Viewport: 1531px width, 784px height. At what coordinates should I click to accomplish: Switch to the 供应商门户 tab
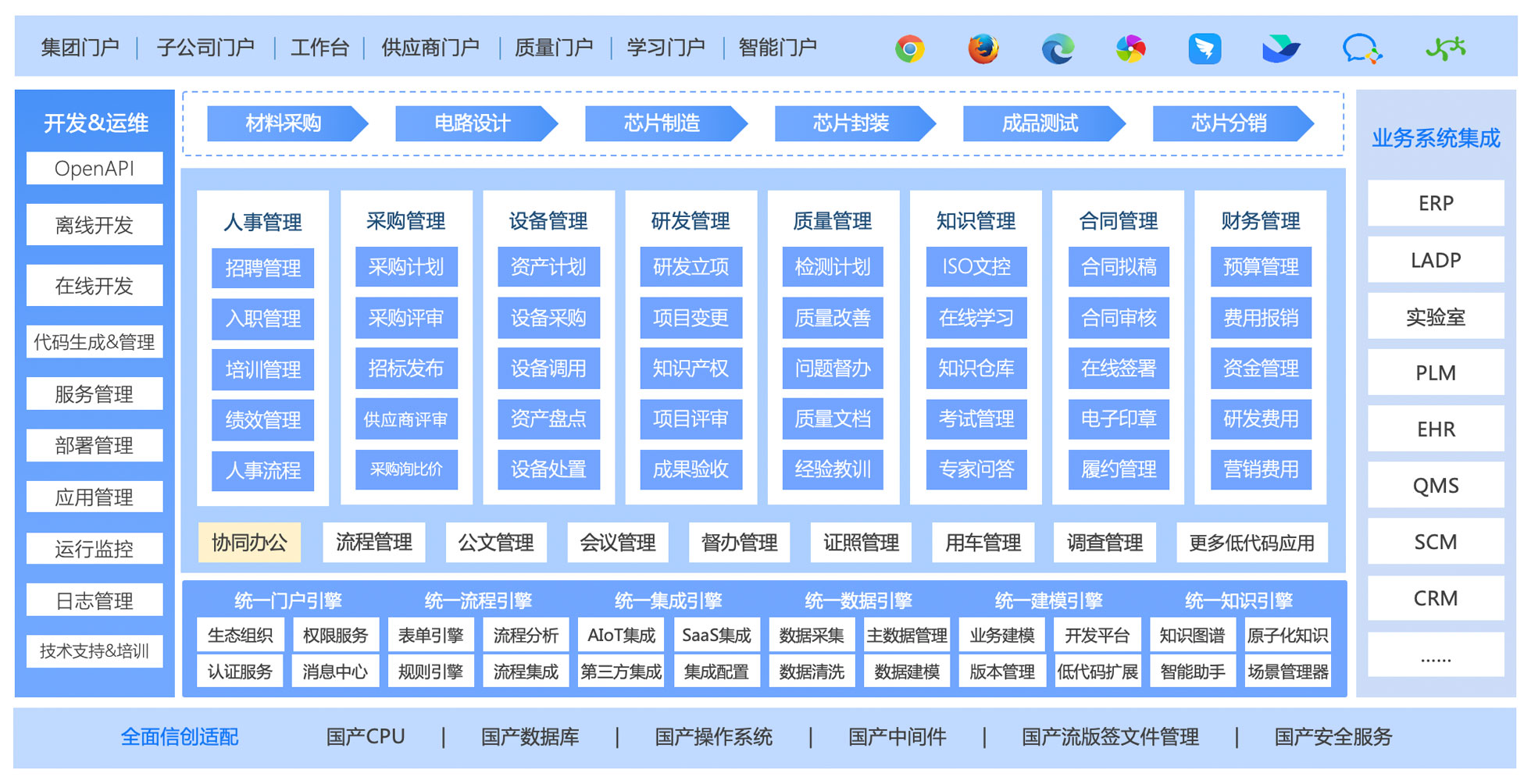(430, 48)
